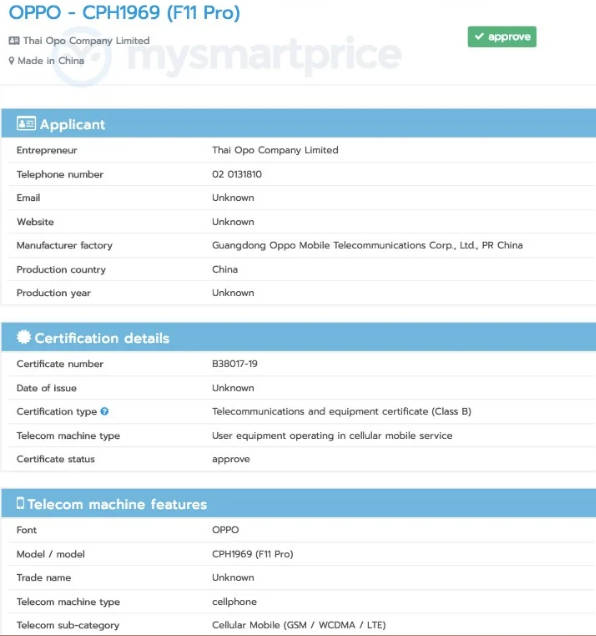Open the OPPO - CPH1969 (F11 Pro) title
Viewport: 596px width, 636px height.
click(x=125, y=13)
